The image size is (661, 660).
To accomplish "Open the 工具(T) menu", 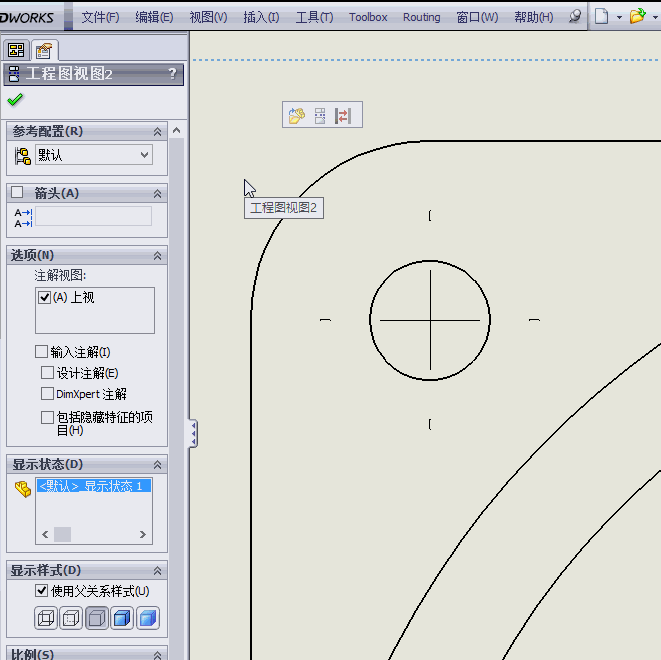I will (314, 17).
